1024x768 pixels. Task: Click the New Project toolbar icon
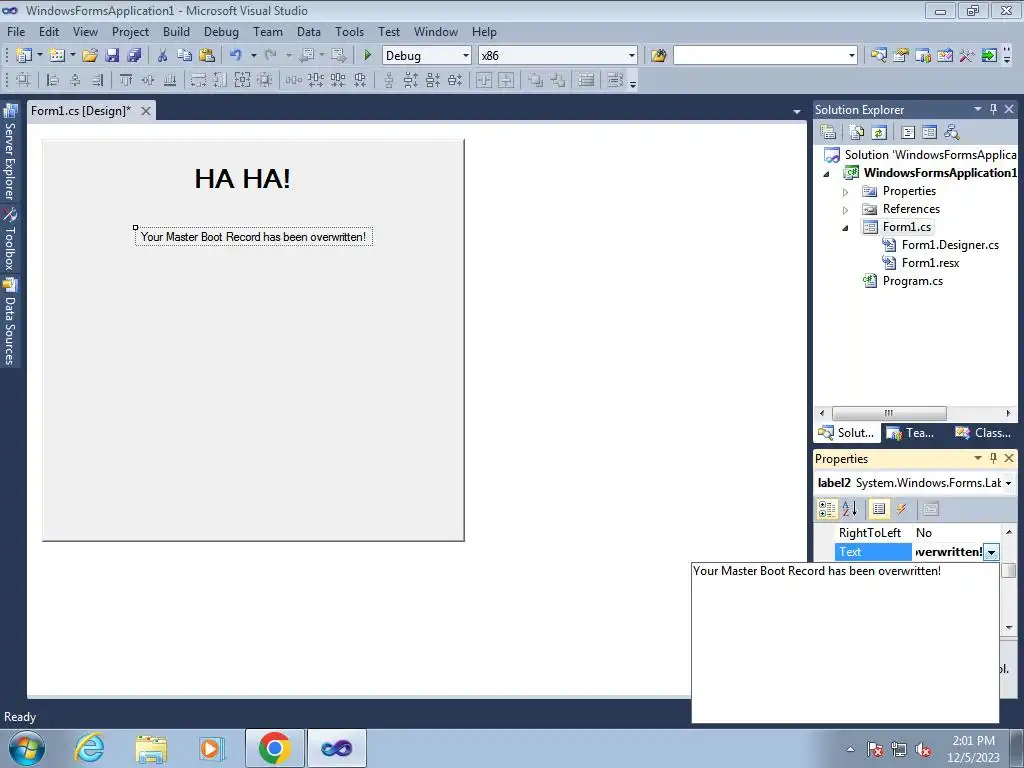(x=24, y=56)
